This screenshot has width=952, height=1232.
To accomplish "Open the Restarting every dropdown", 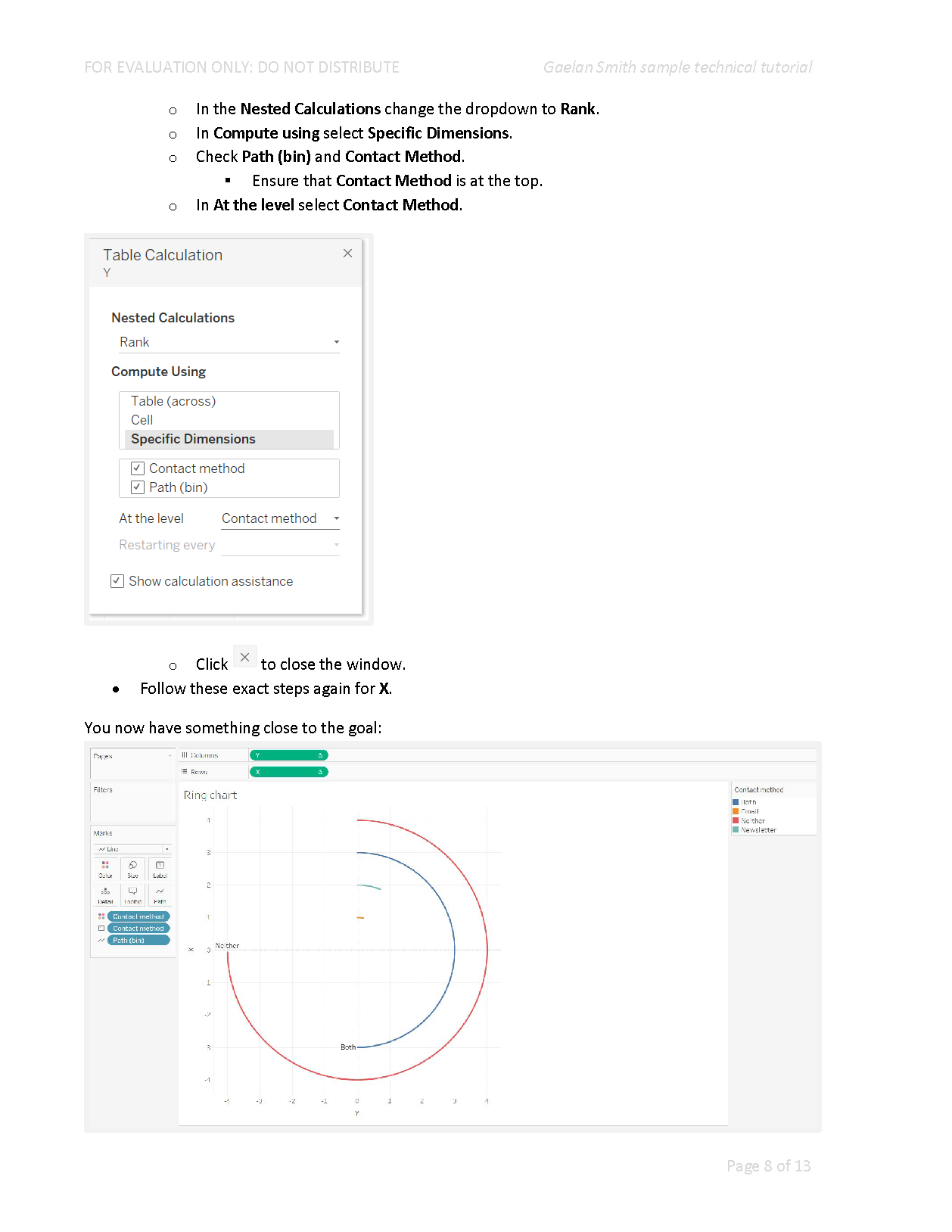I will [280, 545].
